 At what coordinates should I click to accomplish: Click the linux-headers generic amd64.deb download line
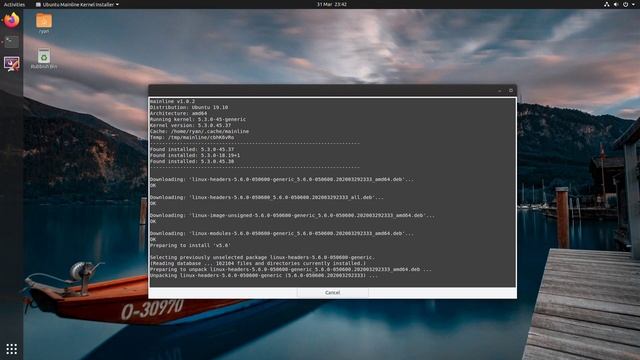click(x=282, y=180)
